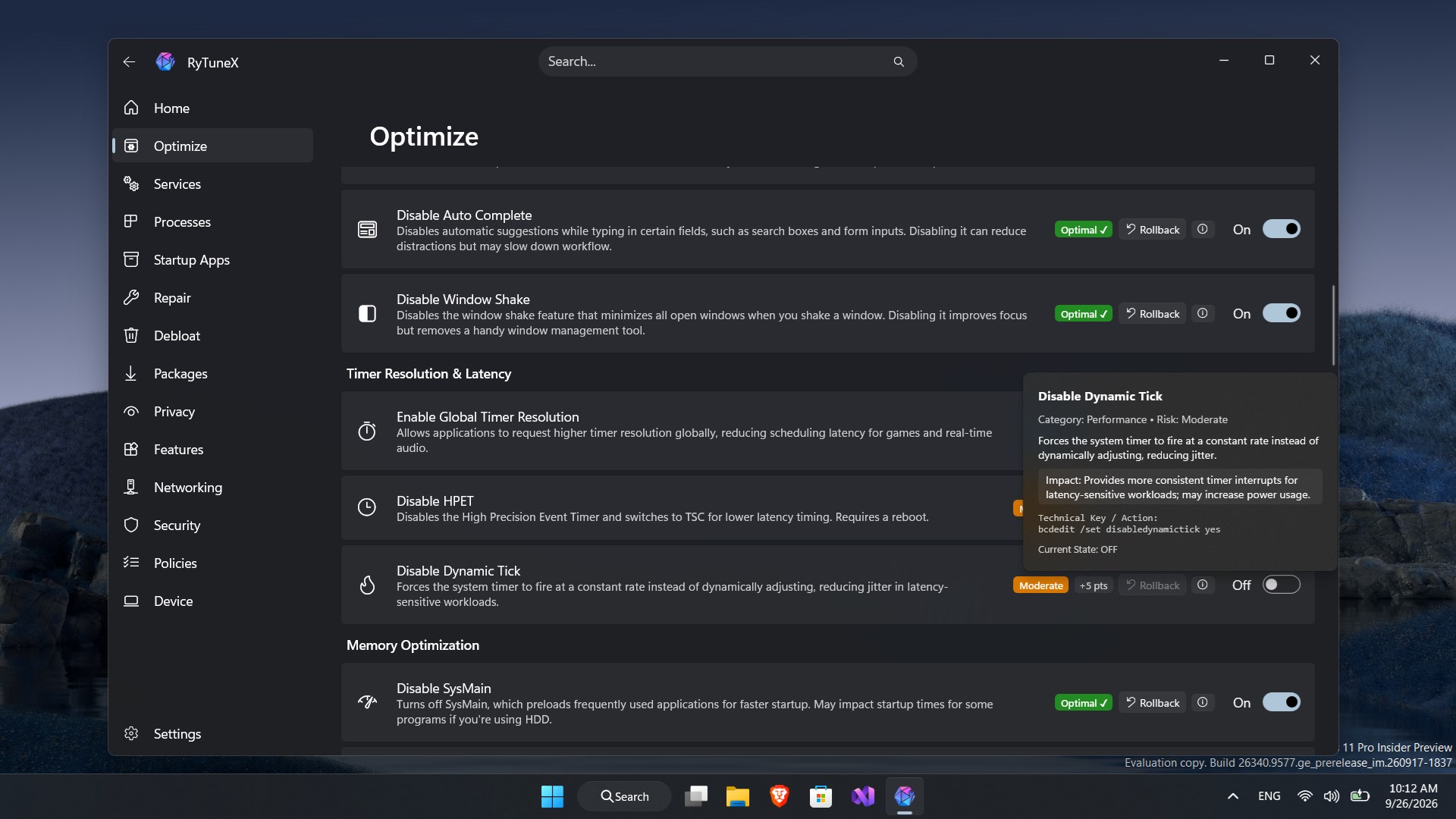Enable the Disable Dynamic Tick toggle
The width and height of the screenshot is (1456, 819).
click(x=1281, y=585)
